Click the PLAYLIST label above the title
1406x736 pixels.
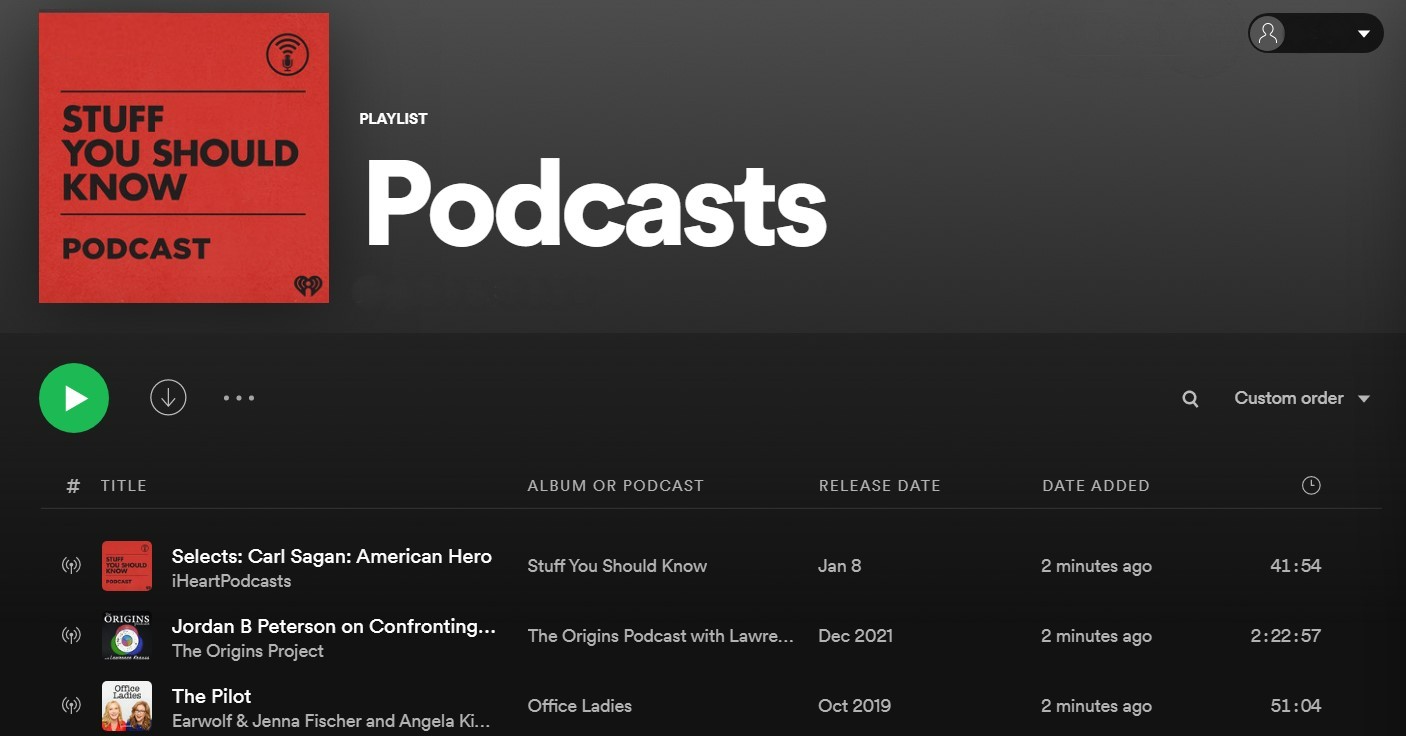pyautogui.click(x=393, y=119)
